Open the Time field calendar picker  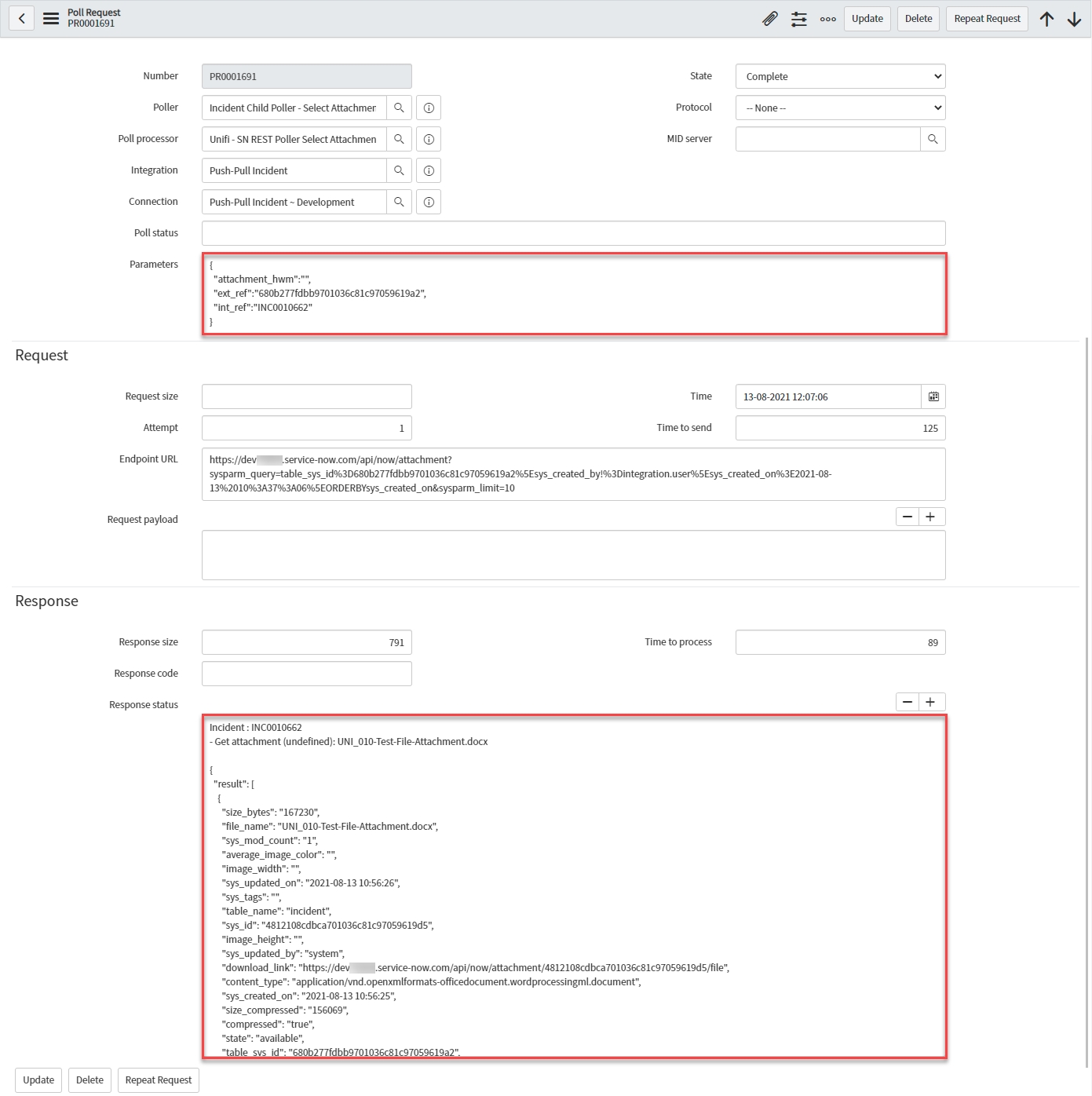coord(933,396)
